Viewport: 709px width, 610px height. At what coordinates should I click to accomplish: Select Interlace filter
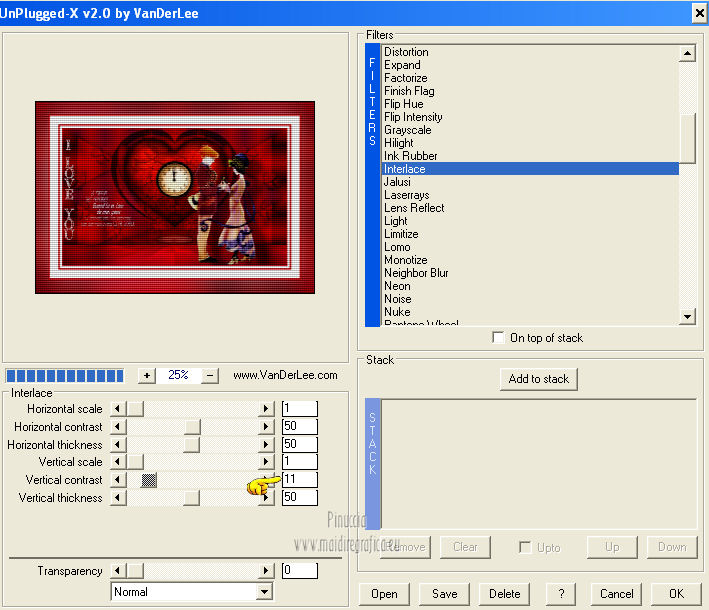tap(530, 169)
